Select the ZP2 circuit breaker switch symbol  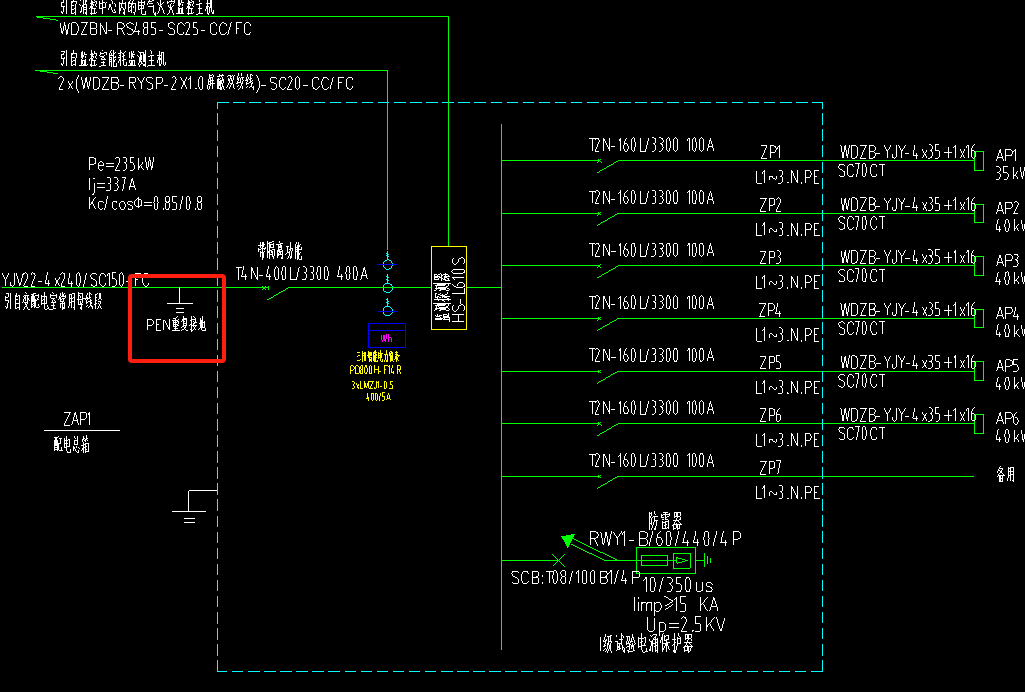click(608, 219)
